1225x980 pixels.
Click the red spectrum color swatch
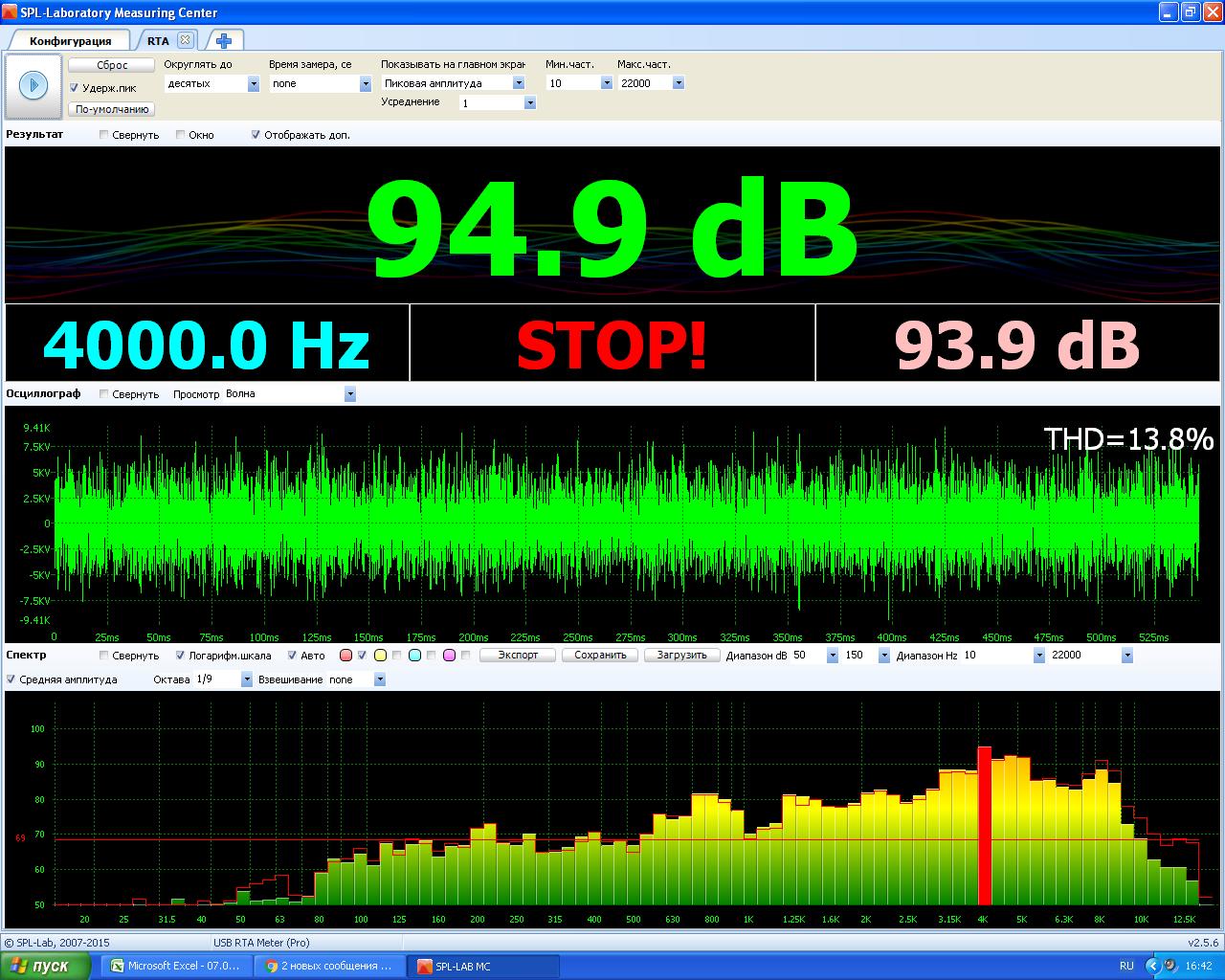(346, 656)
